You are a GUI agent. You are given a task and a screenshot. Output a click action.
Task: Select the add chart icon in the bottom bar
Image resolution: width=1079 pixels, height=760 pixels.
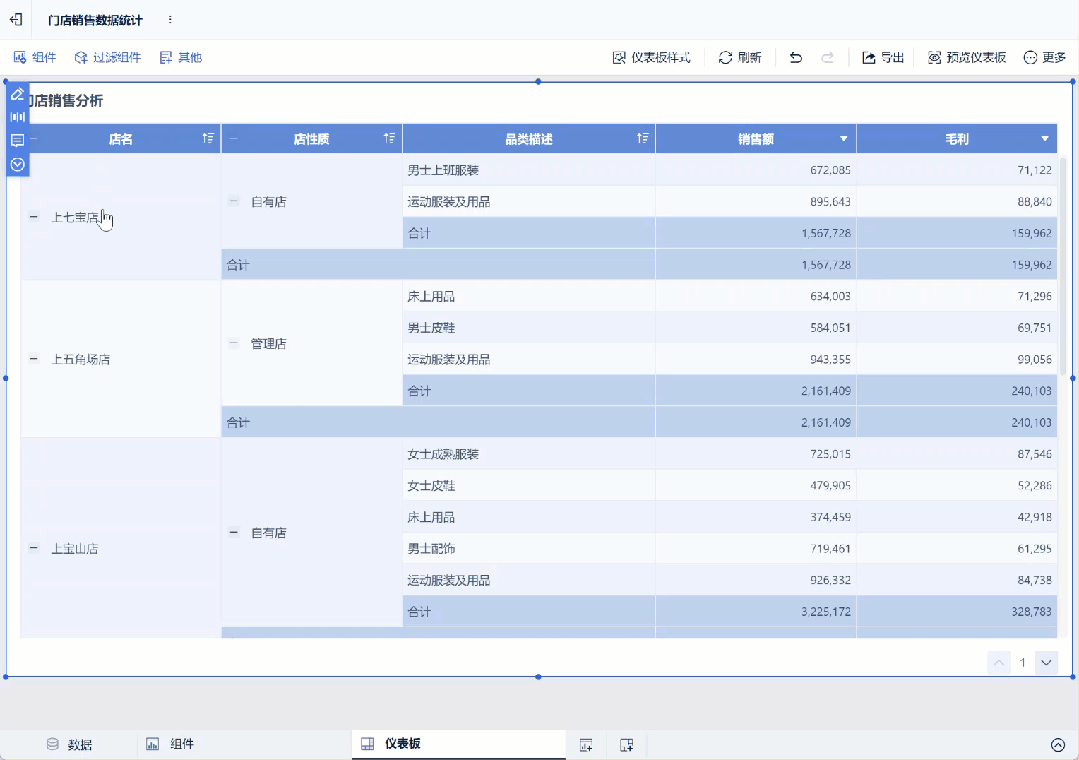coord(585,744)
